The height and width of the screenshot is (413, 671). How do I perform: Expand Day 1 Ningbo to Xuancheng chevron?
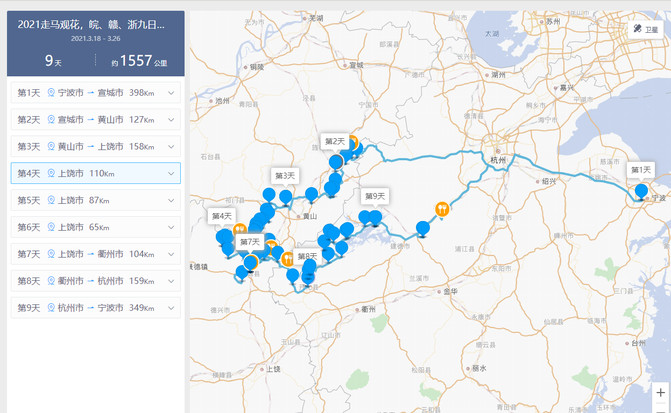[x=172, y=93]
